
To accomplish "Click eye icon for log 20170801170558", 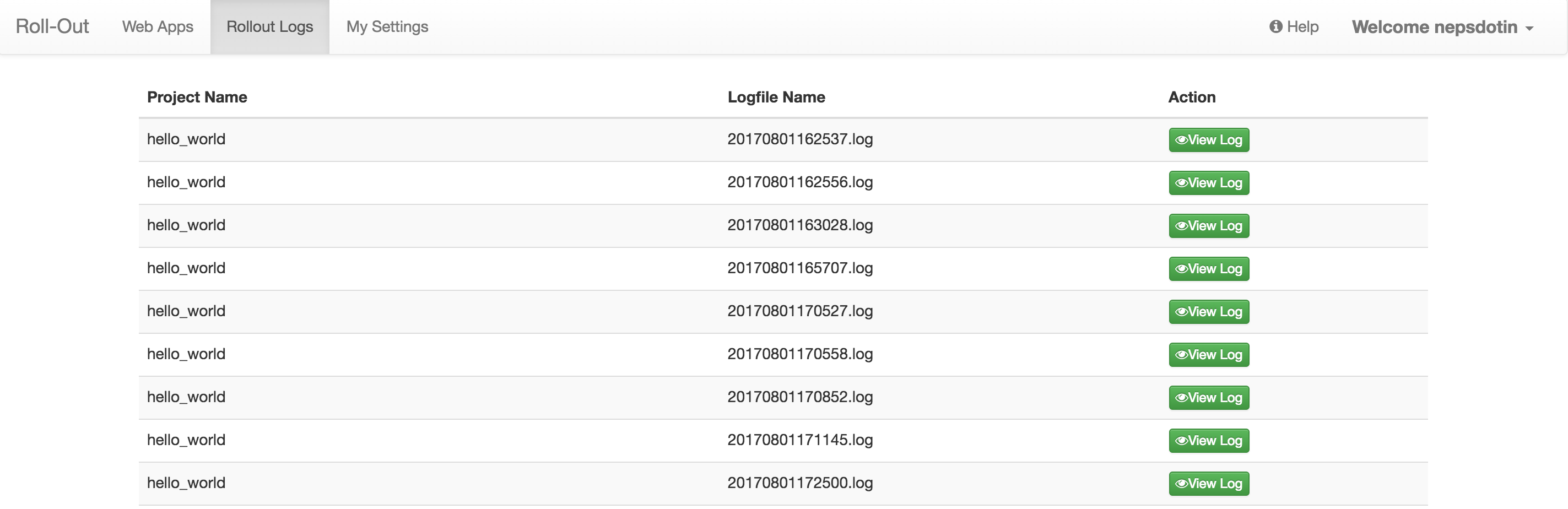I will (1181, 355).
